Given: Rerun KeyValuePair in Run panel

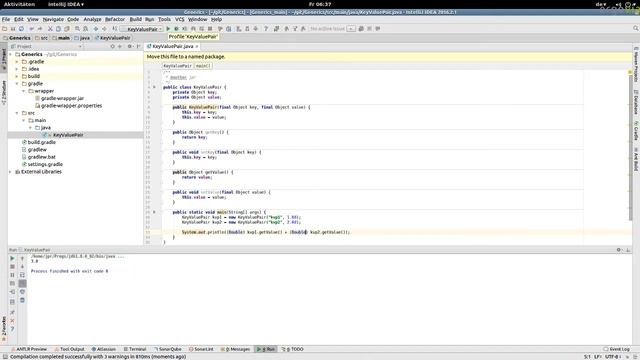Looking at the screenshot, I should tap(12, 258).
